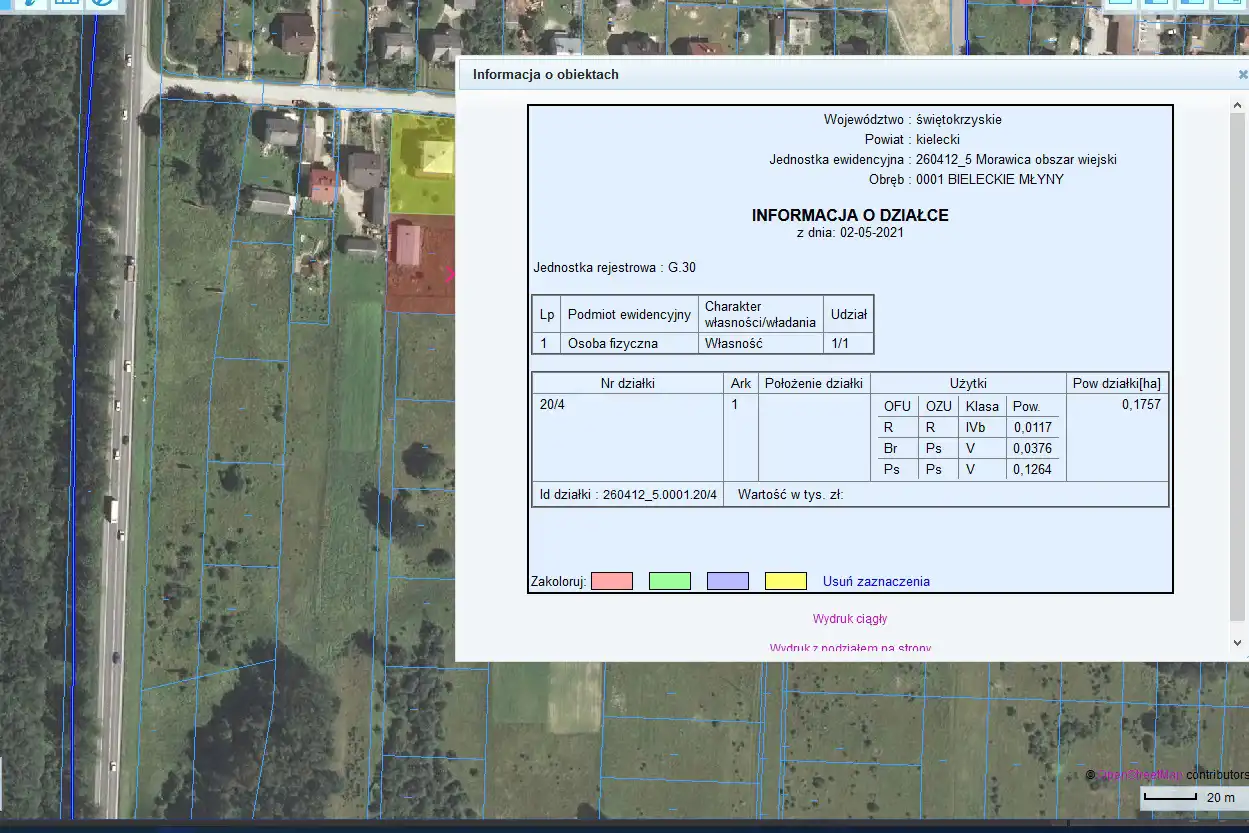Select the object info 'i' tool
This screenshot has width=1249, height=833.
point(30,3)
